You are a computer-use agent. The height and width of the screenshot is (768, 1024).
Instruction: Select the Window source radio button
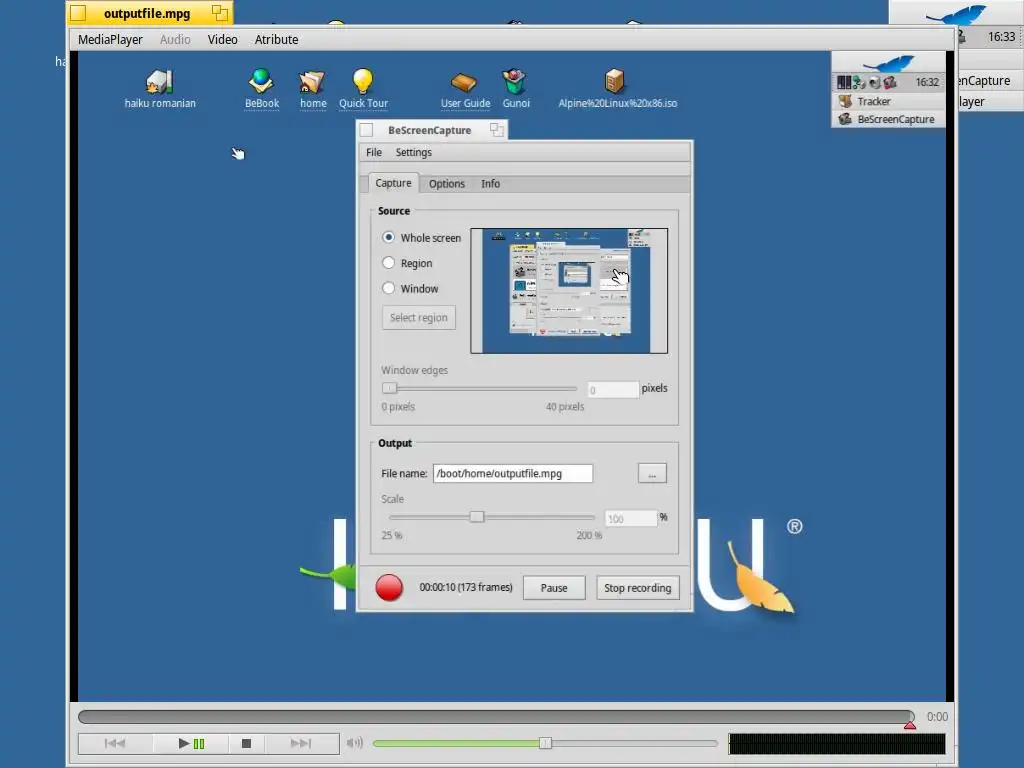tap(389, 288)
